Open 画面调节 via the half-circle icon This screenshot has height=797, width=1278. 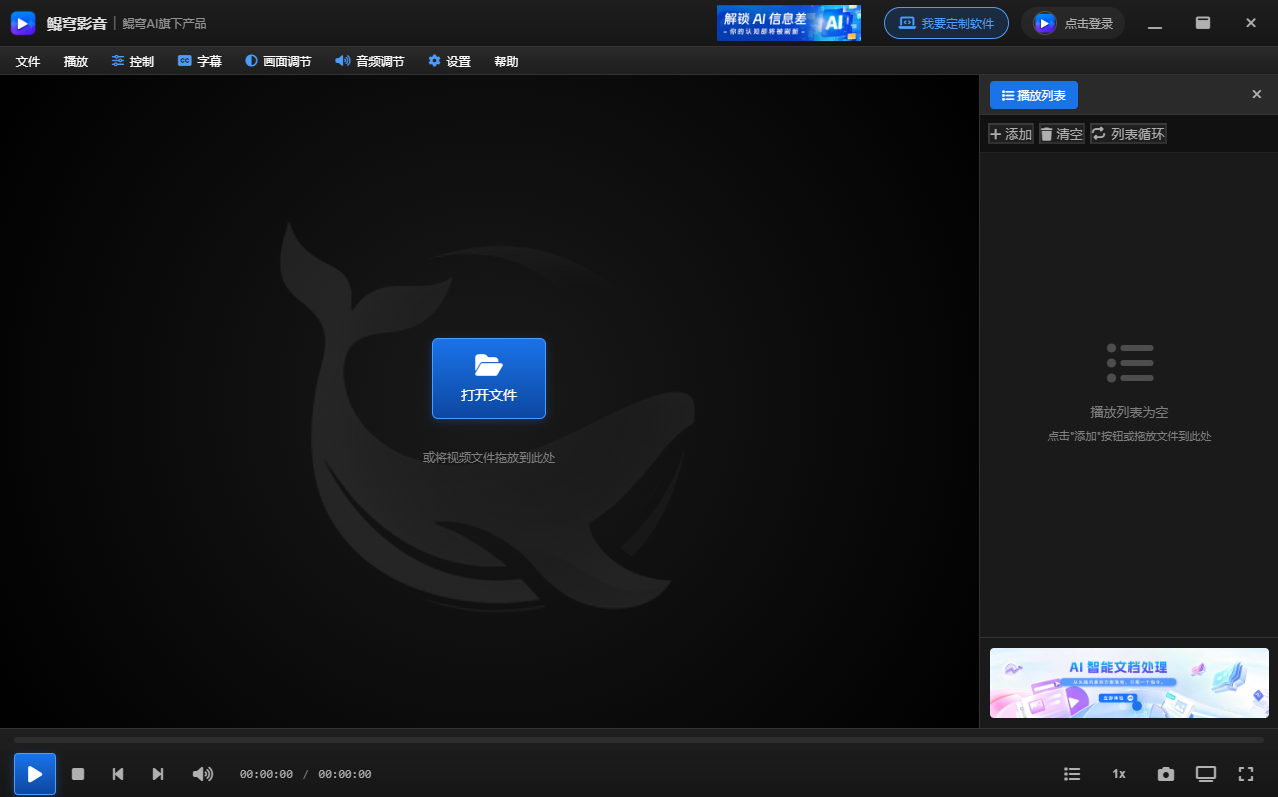(278, 61)
